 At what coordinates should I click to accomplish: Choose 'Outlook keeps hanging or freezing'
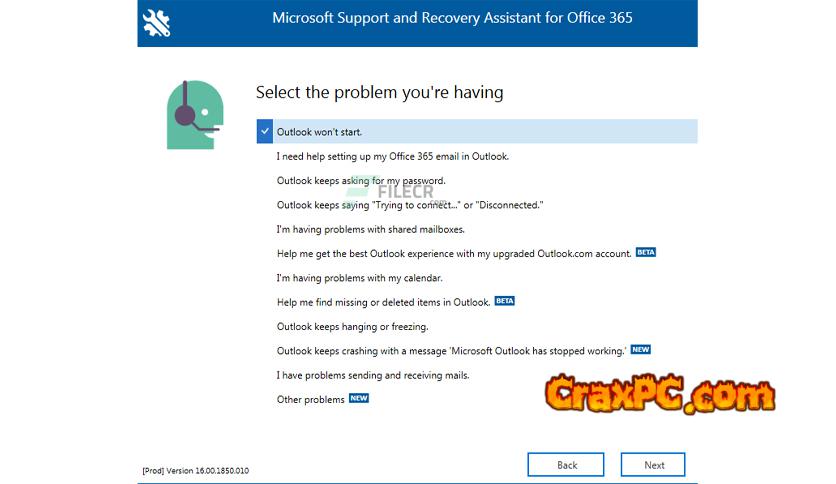352,326
